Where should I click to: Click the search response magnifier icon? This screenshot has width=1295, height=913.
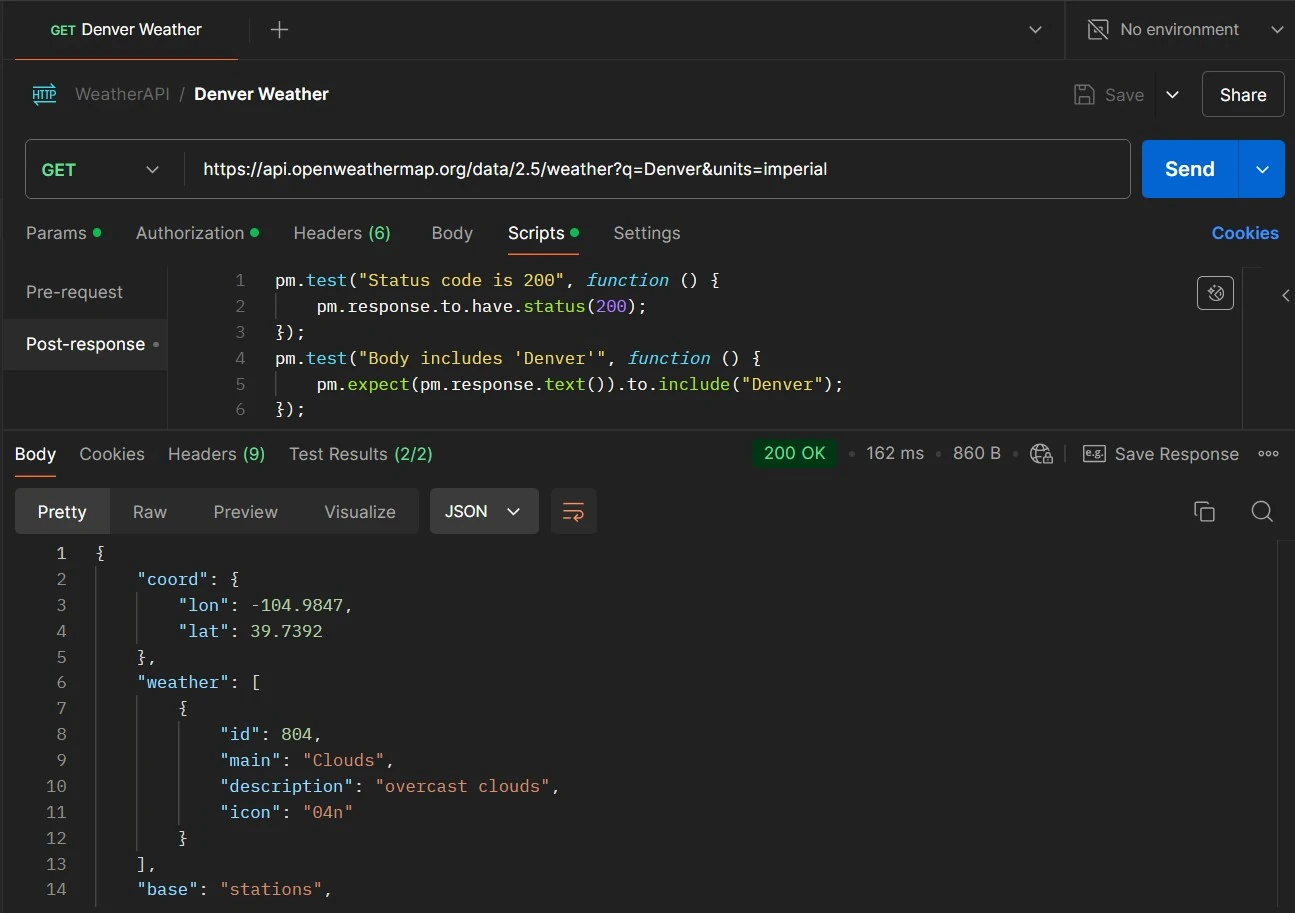pyautogui.click(x=1262, y=512)
